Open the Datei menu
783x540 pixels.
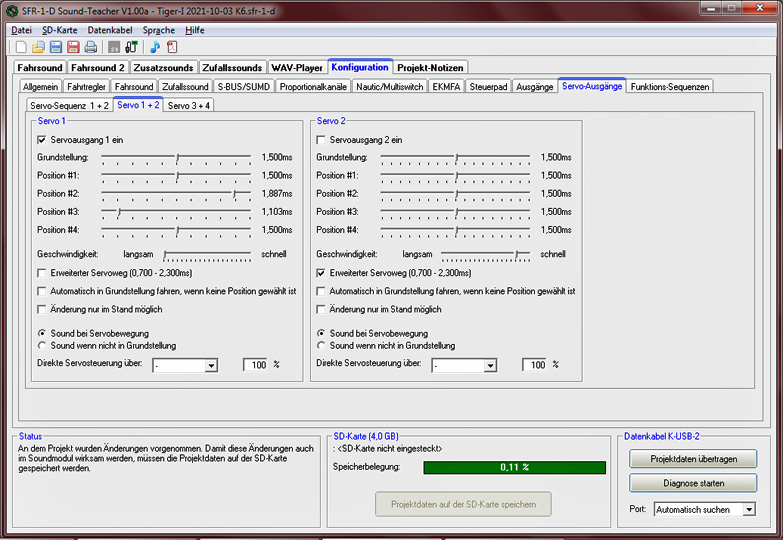21,30
